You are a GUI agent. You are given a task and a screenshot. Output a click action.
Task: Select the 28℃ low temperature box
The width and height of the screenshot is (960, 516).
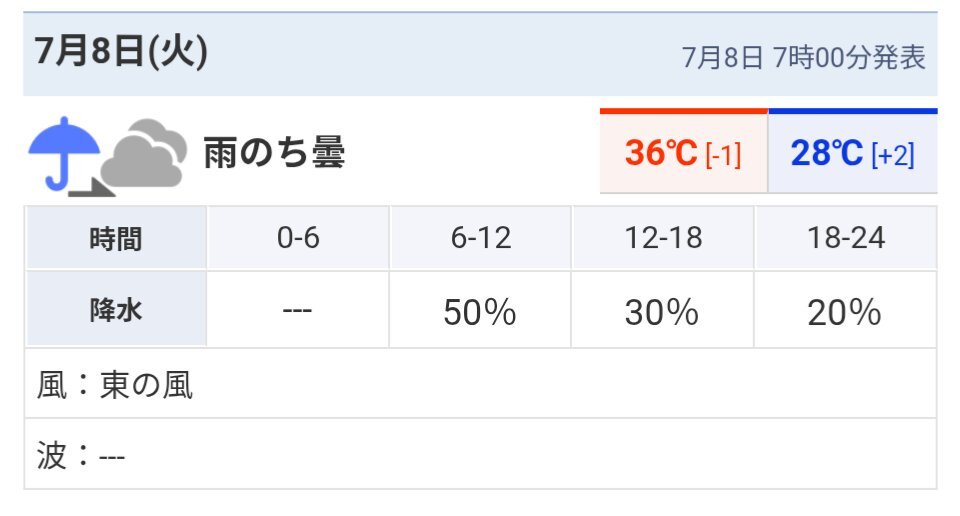(x=853, y=151)
